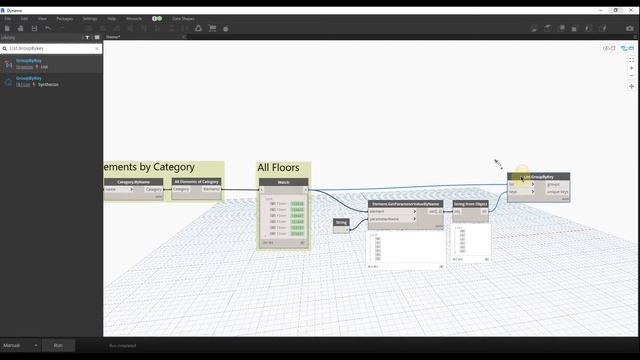Image resolution: width=640 pixels, height=360 pixels.
Task: Open the Edit menu
Action: coord(24,19)
